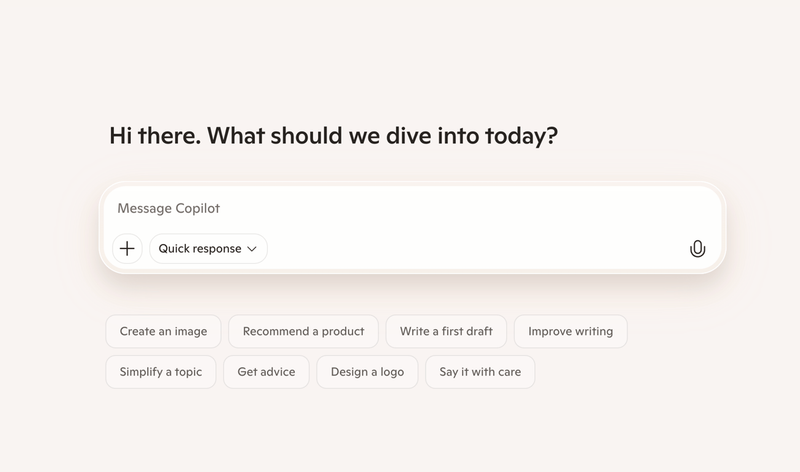Choose the Recommend a product chip
The image size is (800, 472).
(x=303, y=331)
